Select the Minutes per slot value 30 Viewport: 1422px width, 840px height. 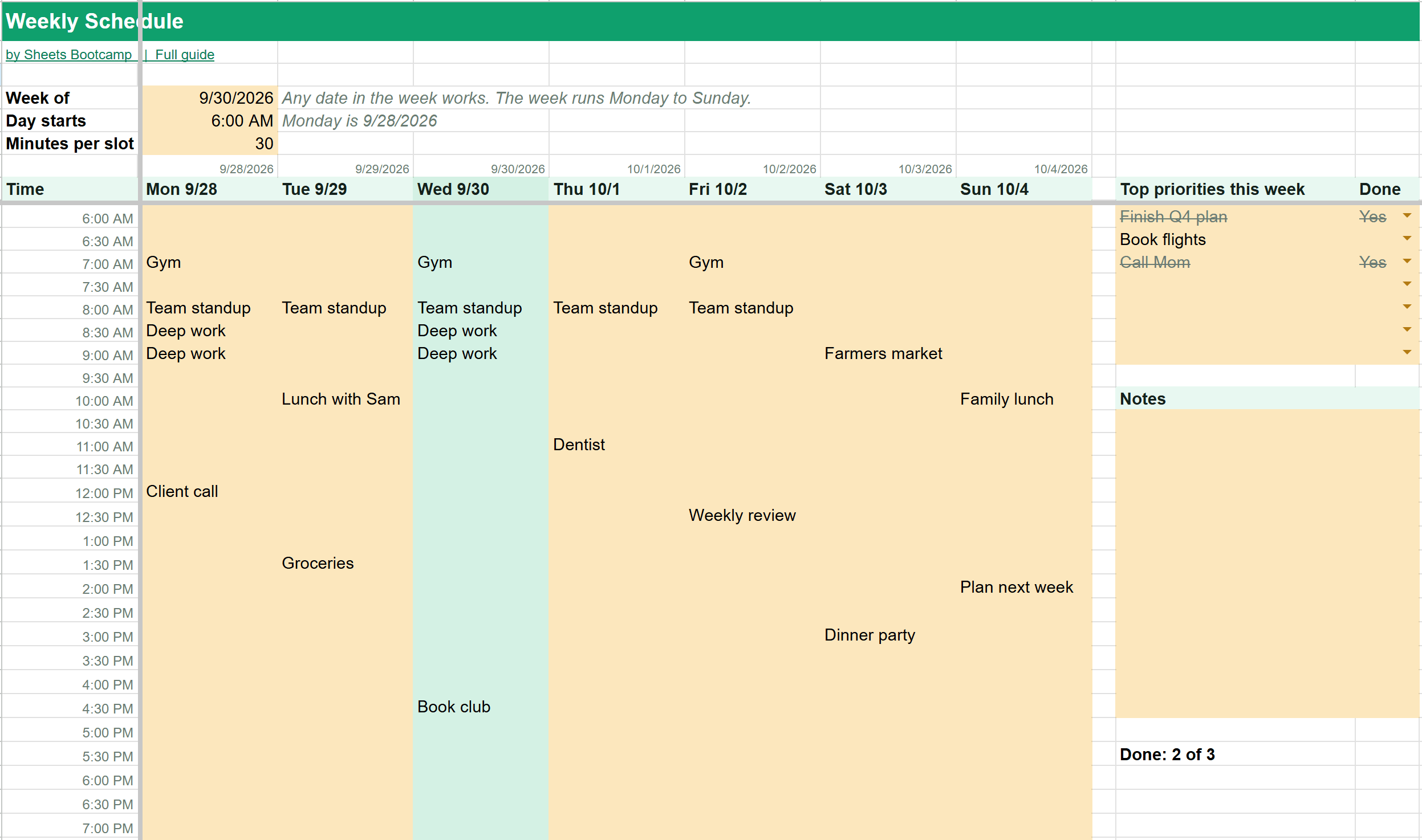pyautogui.click(x=210, y=144)
